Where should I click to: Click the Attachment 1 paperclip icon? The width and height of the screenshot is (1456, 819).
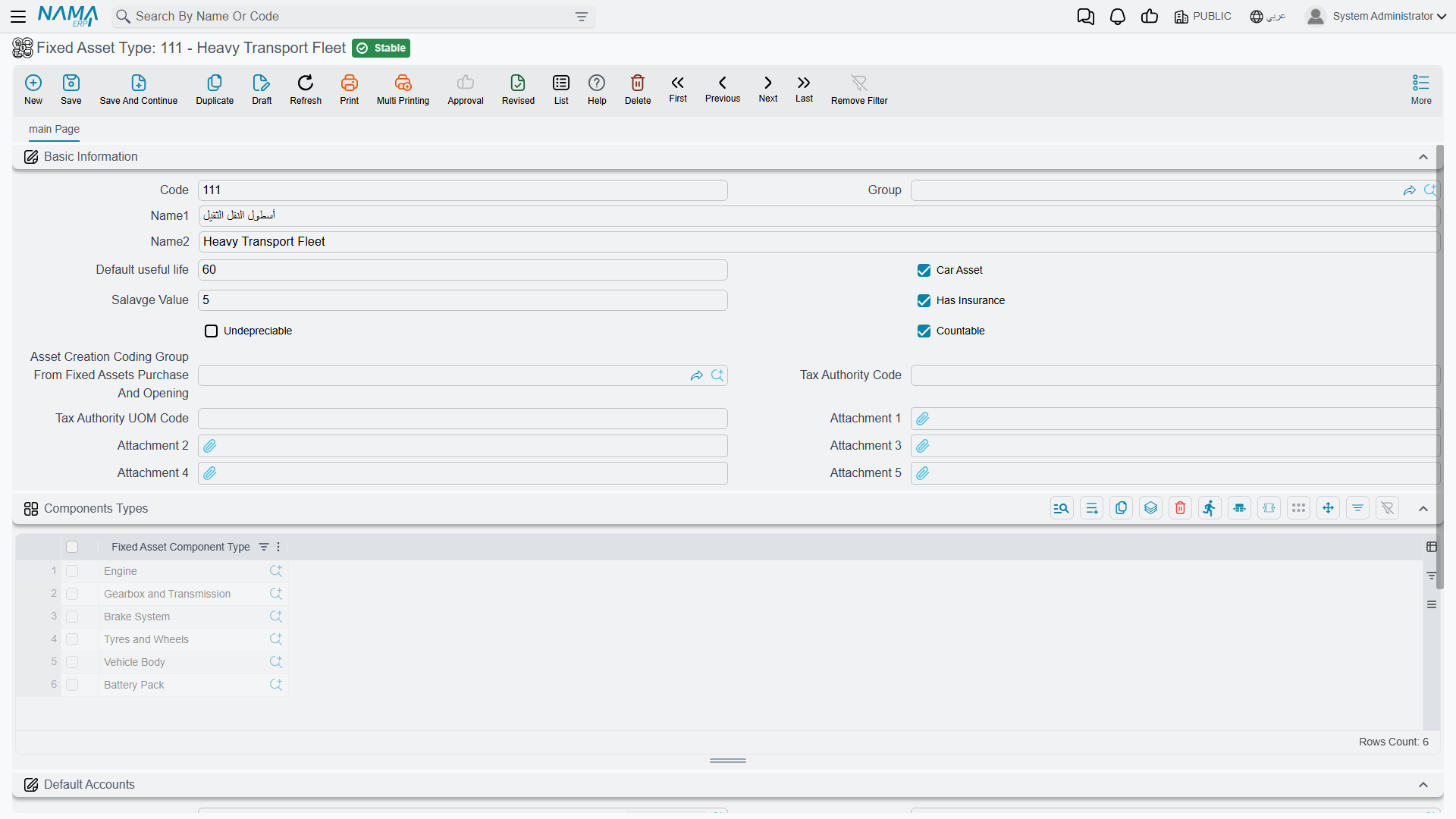[x=923, y=419]
